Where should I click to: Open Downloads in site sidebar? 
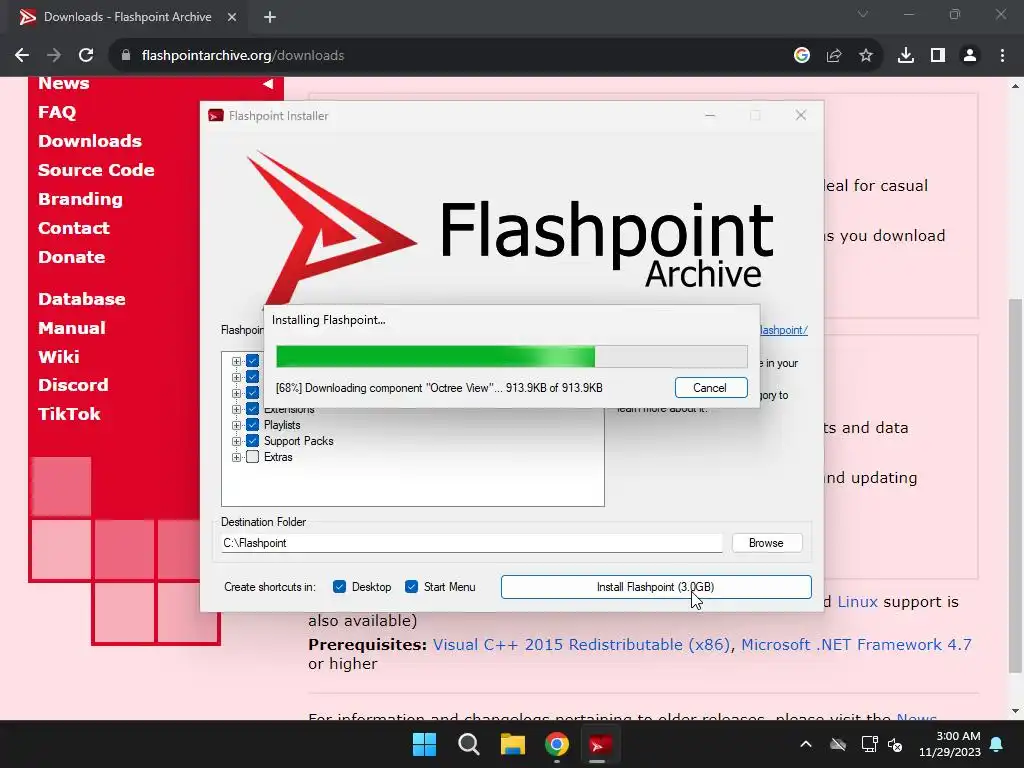pos(89,141)
